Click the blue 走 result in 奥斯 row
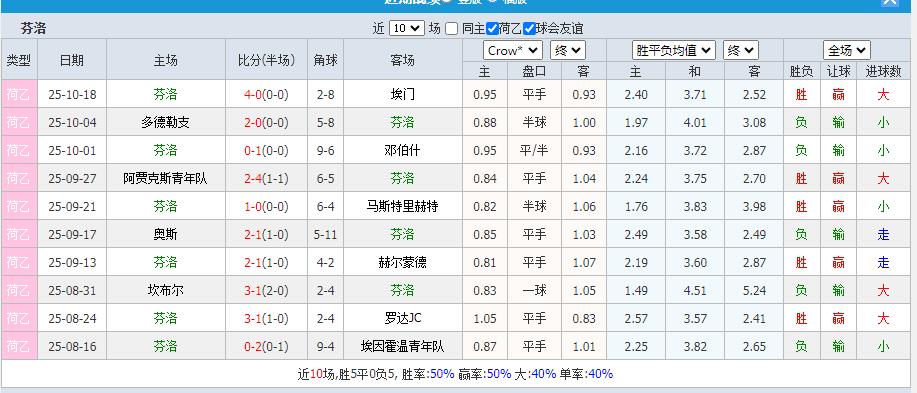 (x=883, y=235)
